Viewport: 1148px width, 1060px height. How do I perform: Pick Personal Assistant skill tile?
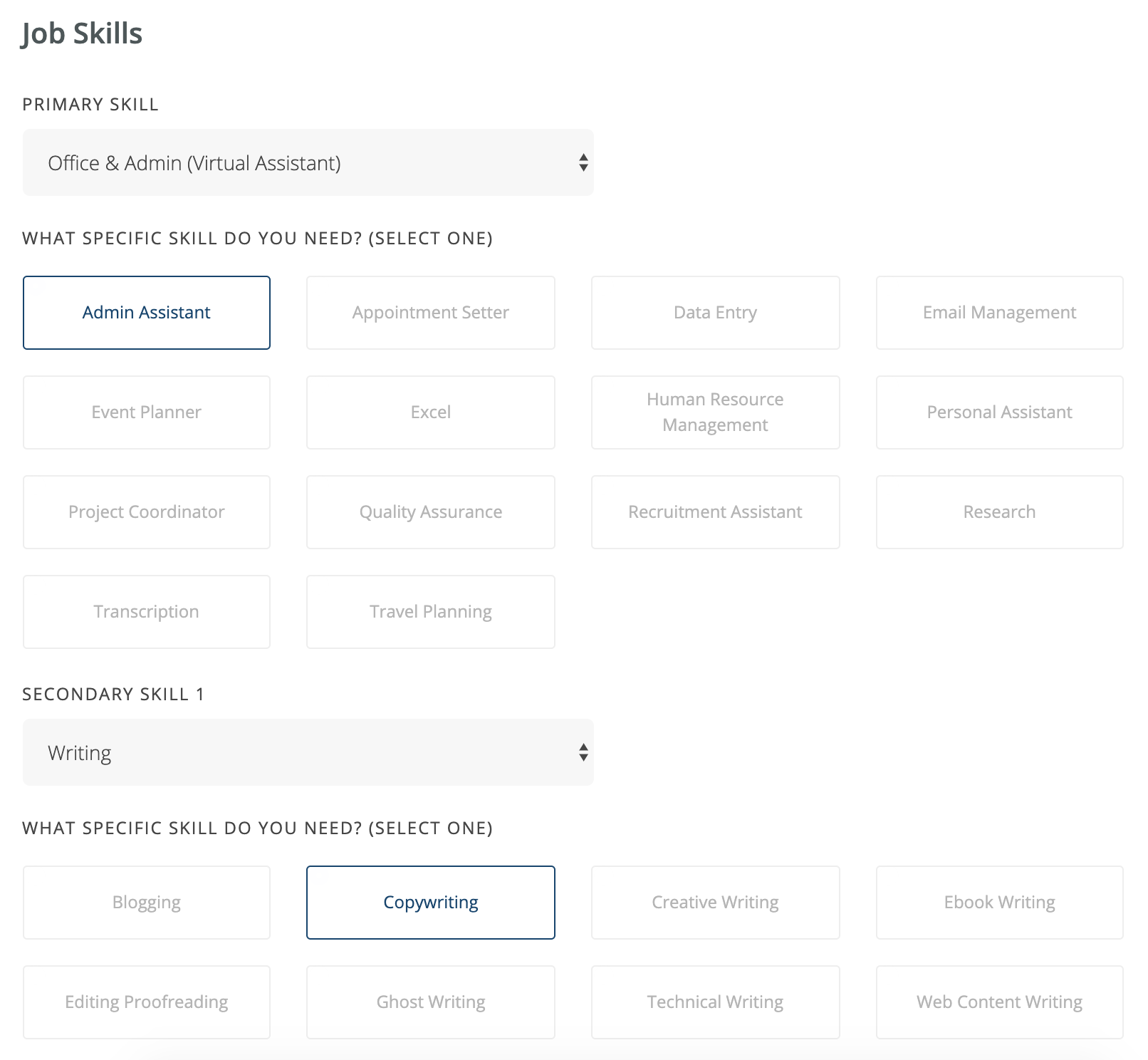pos(999,412)
